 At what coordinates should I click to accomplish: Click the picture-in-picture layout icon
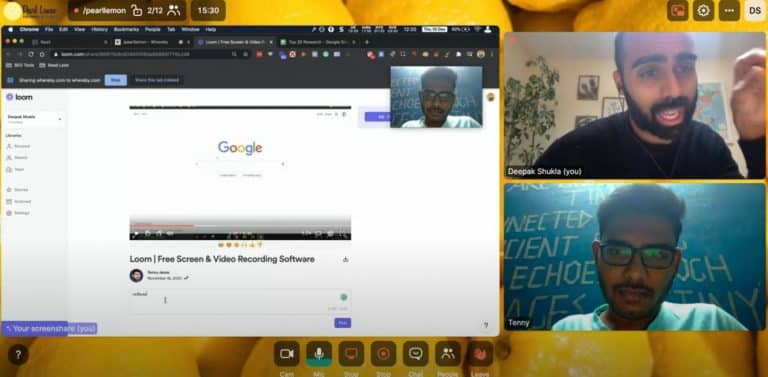click(x=677, y=11)
